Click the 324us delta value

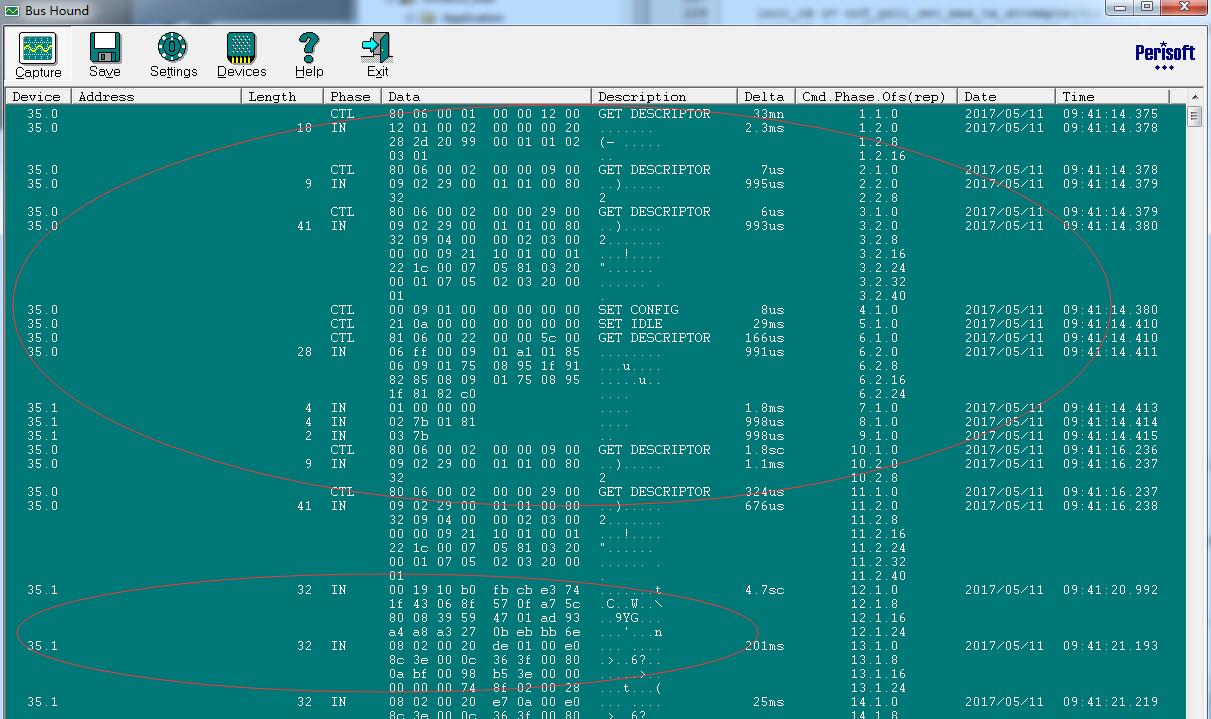pos(764,492)
